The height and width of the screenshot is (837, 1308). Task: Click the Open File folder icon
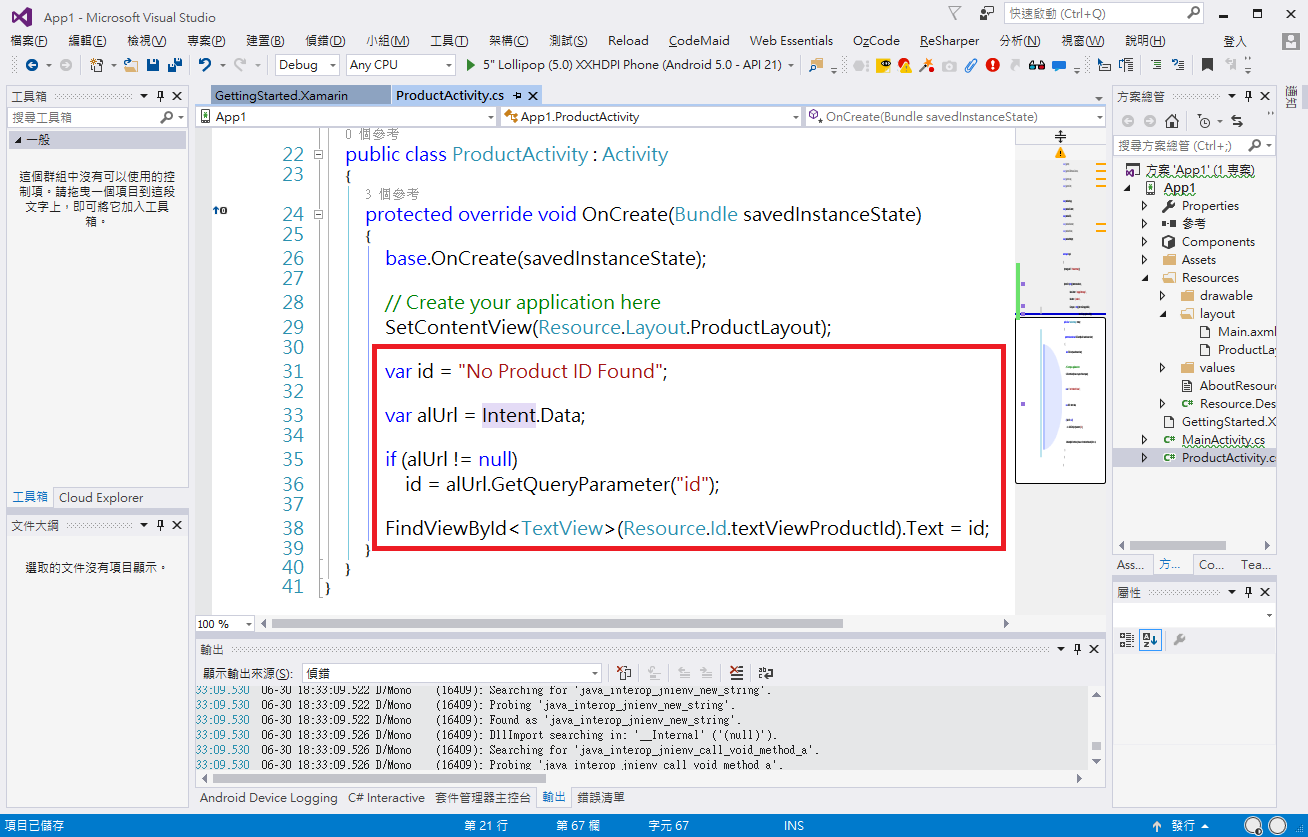click(x=131, y=65)
